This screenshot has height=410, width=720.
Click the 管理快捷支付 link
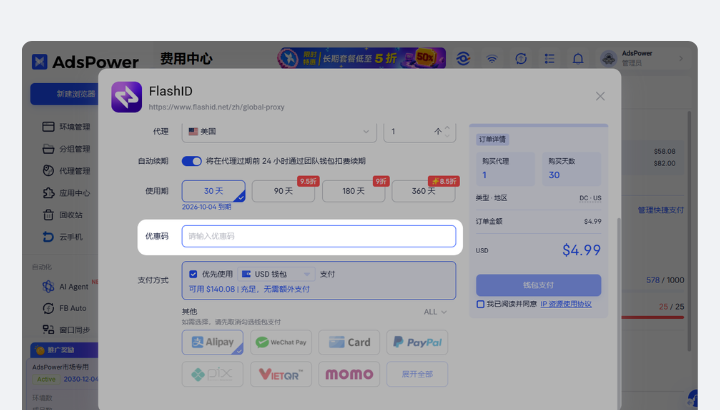pyautogui.click(x=661, y=210)
